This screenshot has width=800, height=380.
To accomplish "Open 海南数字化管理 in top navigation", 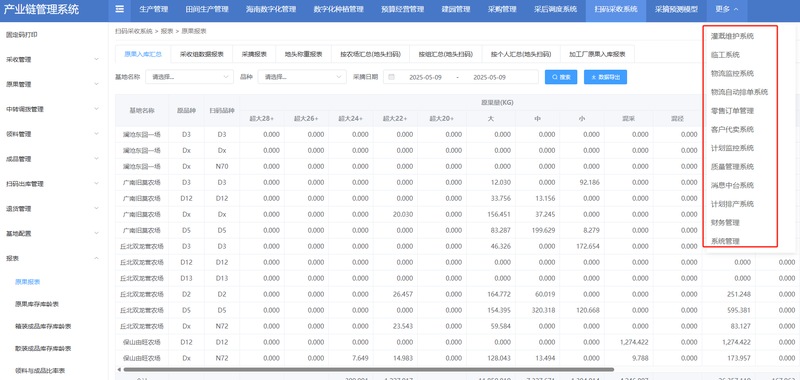I will 270,9.
